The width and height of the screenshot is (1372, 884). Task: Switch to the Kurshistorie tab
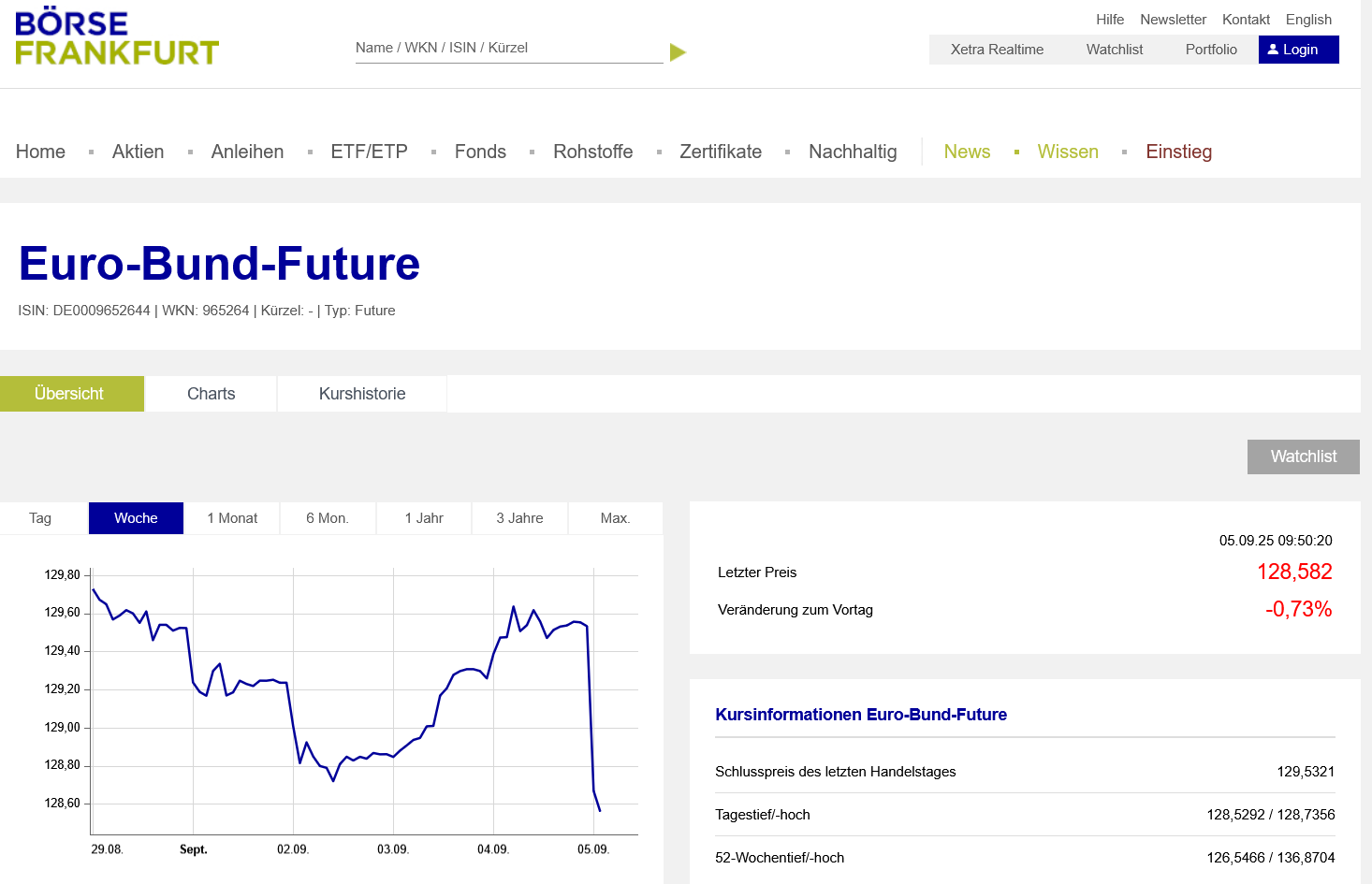[361, 394]
